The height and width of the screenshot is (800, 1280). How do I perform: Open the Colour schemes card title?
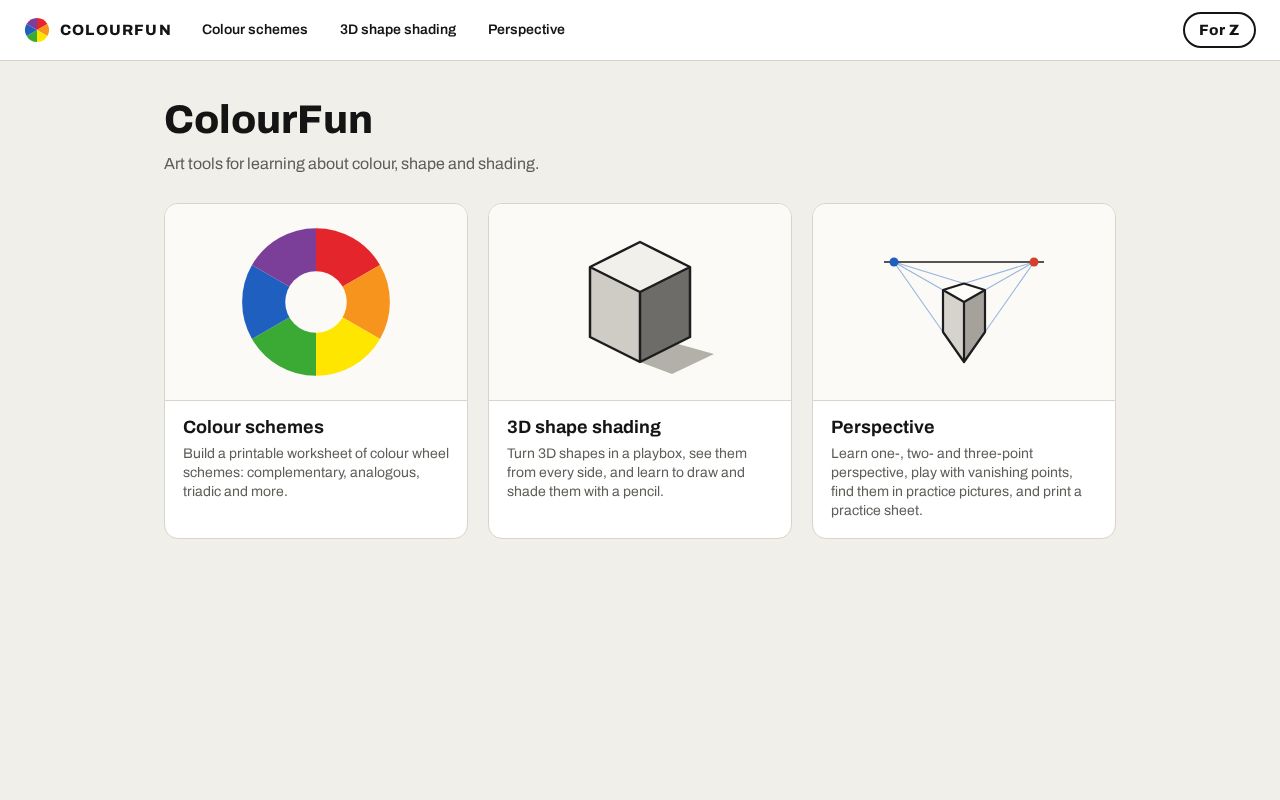click(253, 427)
